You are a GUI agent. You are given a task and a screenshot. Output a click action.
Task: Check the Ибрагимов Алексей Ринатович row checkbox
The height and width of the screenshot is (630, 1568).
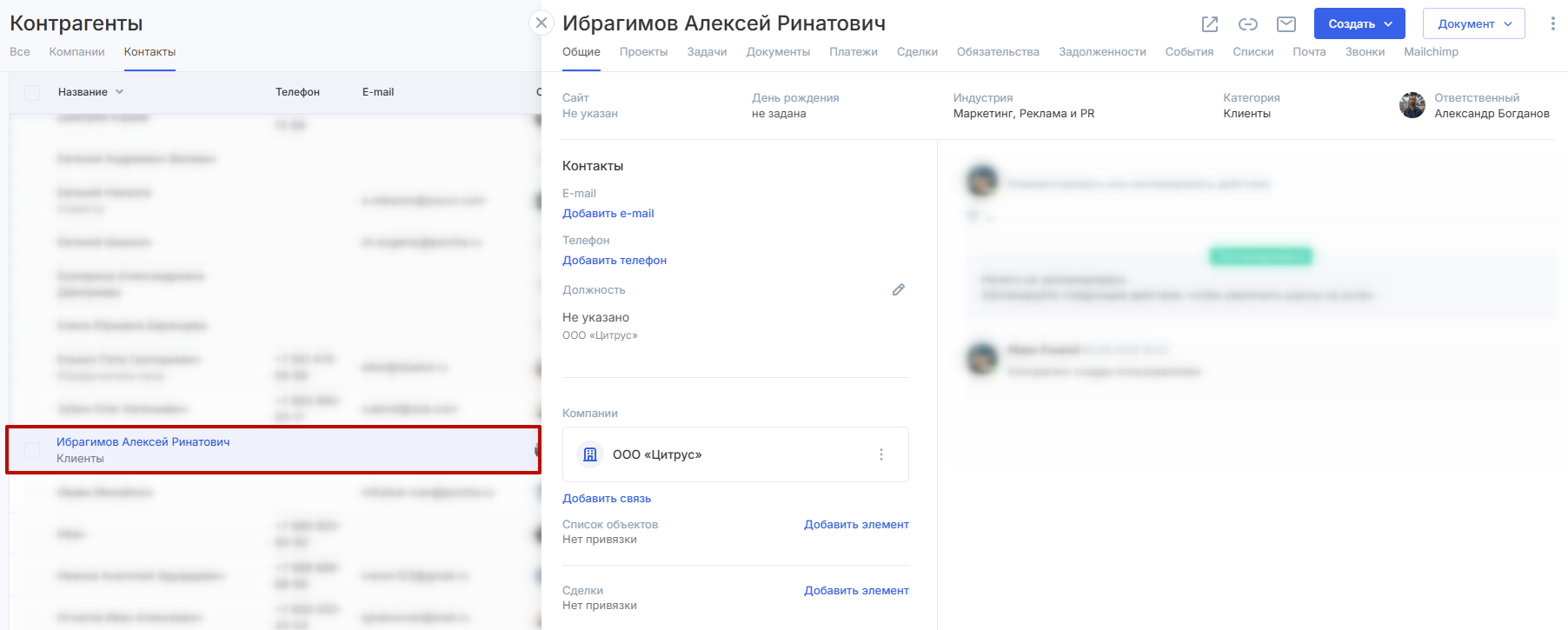click(x=32, y=449)
